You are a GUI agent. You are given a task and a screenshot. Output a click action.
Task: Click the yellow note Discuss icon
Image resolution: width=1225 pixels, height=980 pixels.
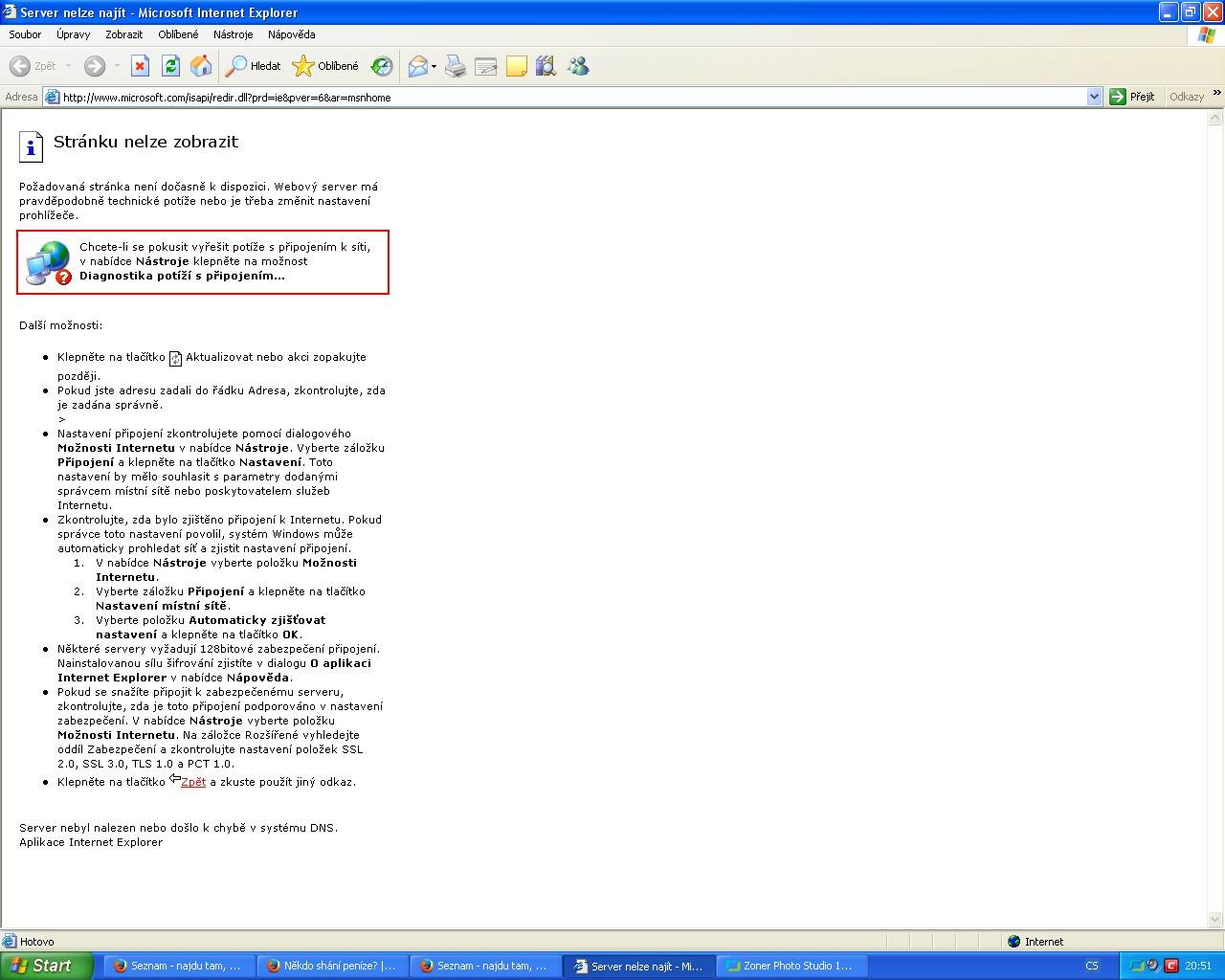point(517,66)
